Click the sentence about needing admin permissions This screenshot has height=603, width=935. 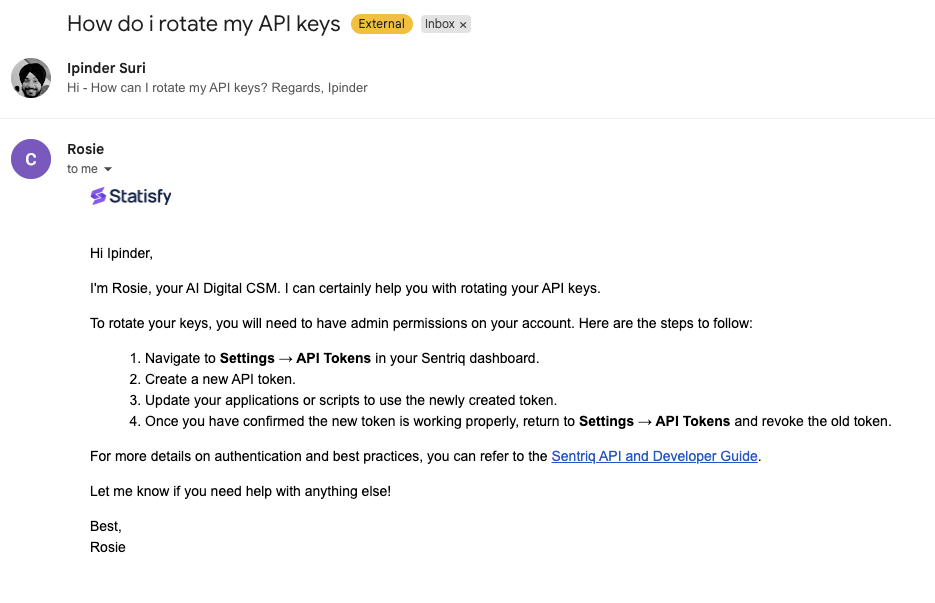click(x=421, y=323)
